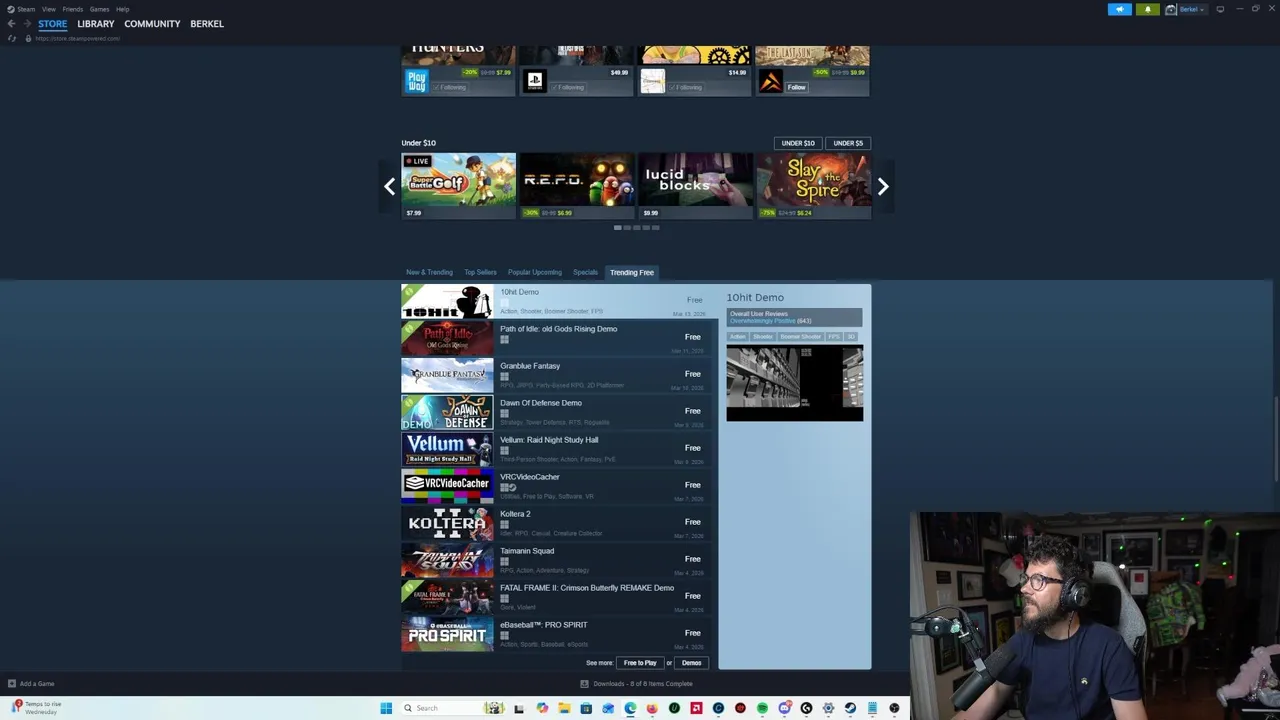Go to the COMMUNITY section
Image resolution: width=1280 pixels, height=720 pixels.
pyautogui.click(x=152, y=24)
